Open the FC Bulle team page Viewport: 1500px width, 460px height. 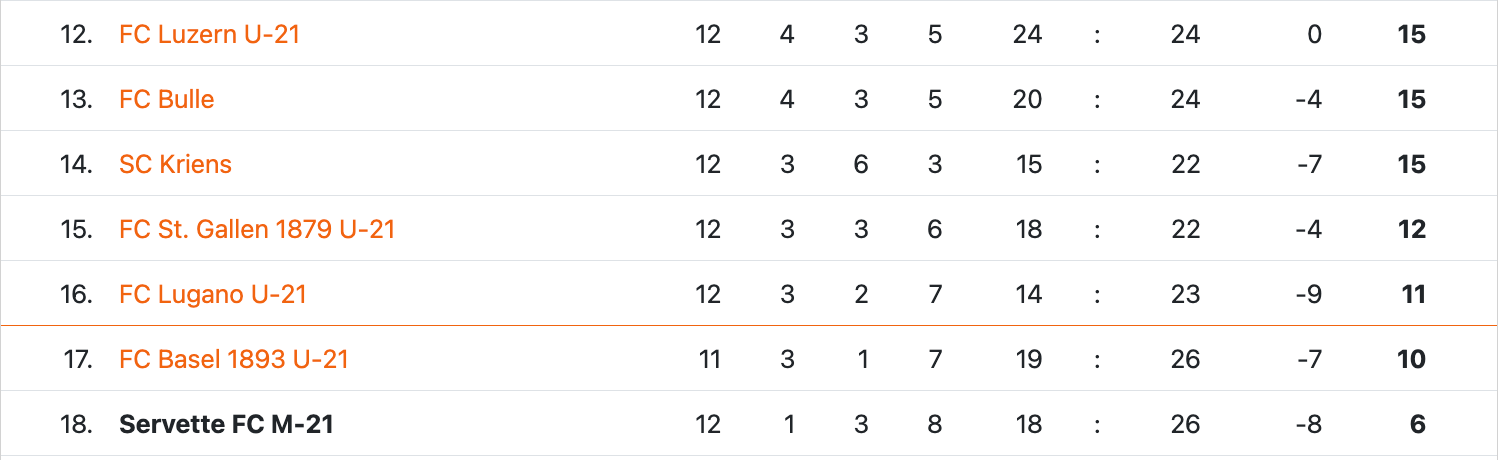166,99
